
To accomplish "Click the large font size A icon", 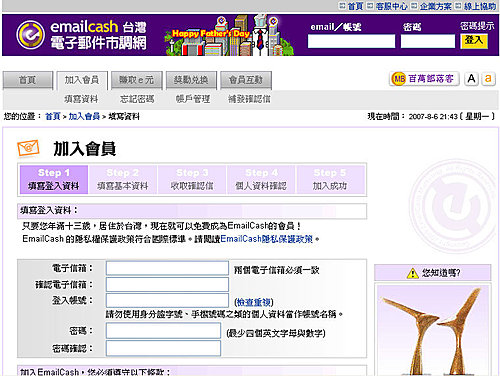I will tap(471, 79).
